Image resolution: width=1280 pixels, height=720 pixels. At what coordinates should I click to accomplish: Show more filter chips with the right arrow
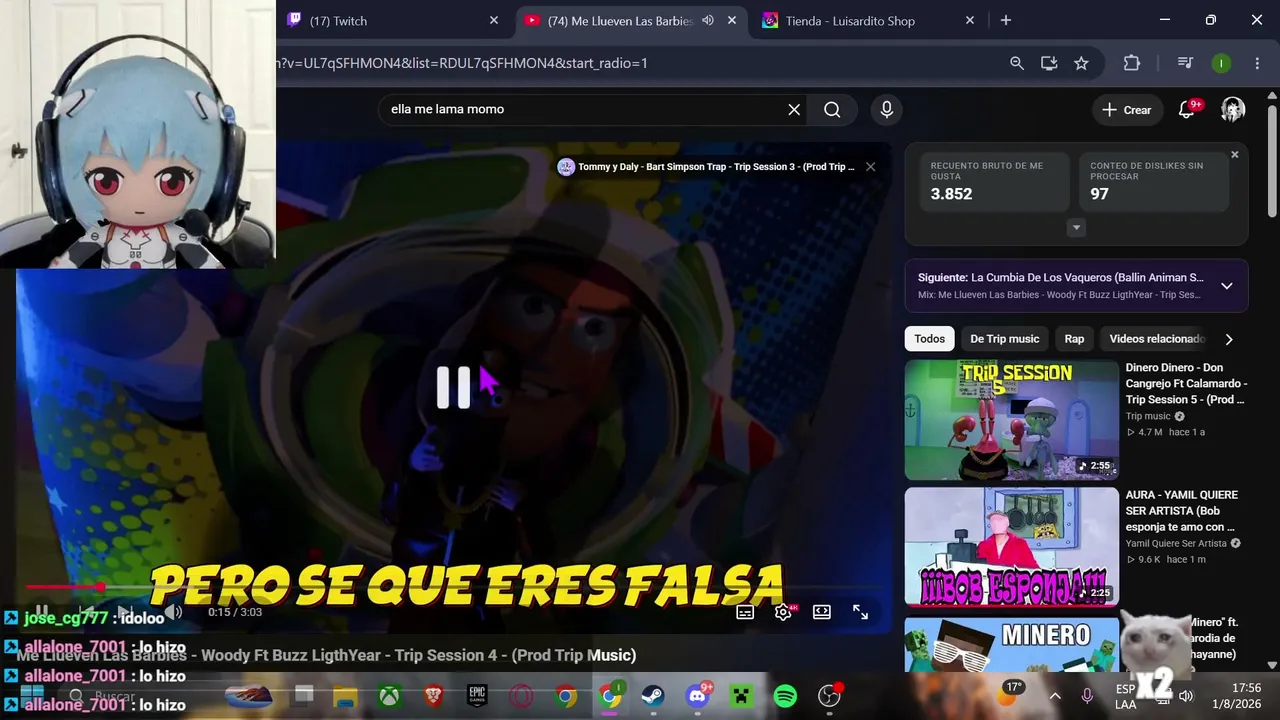[1229, 339]
